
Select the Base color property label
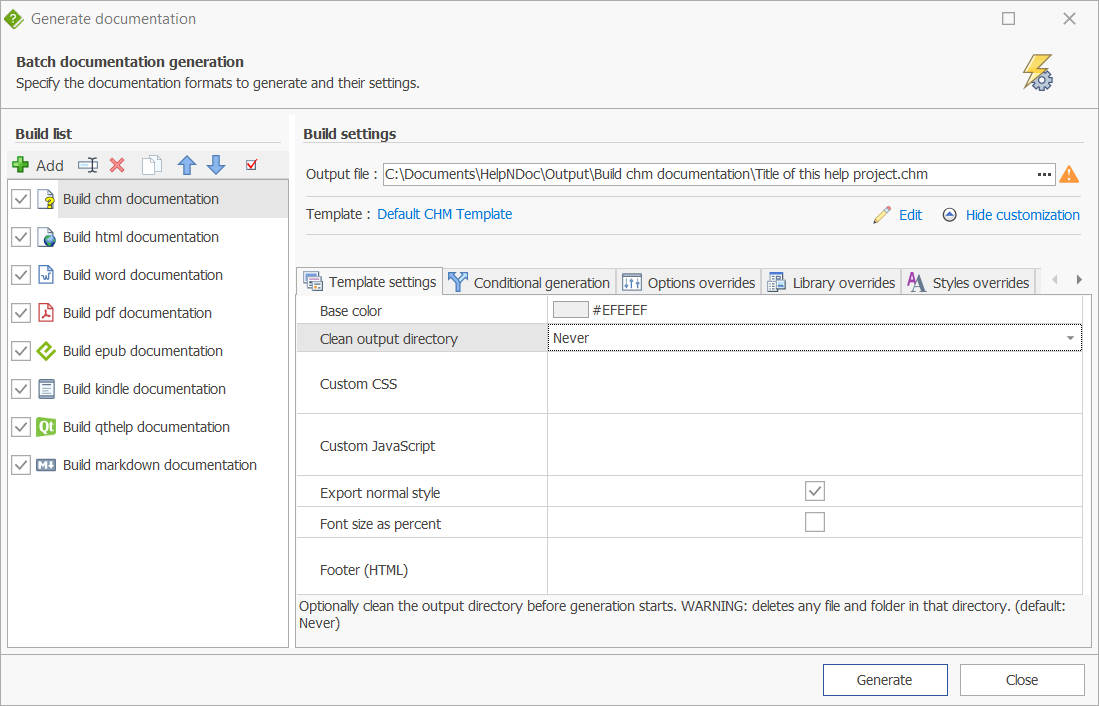click(351, 311)
